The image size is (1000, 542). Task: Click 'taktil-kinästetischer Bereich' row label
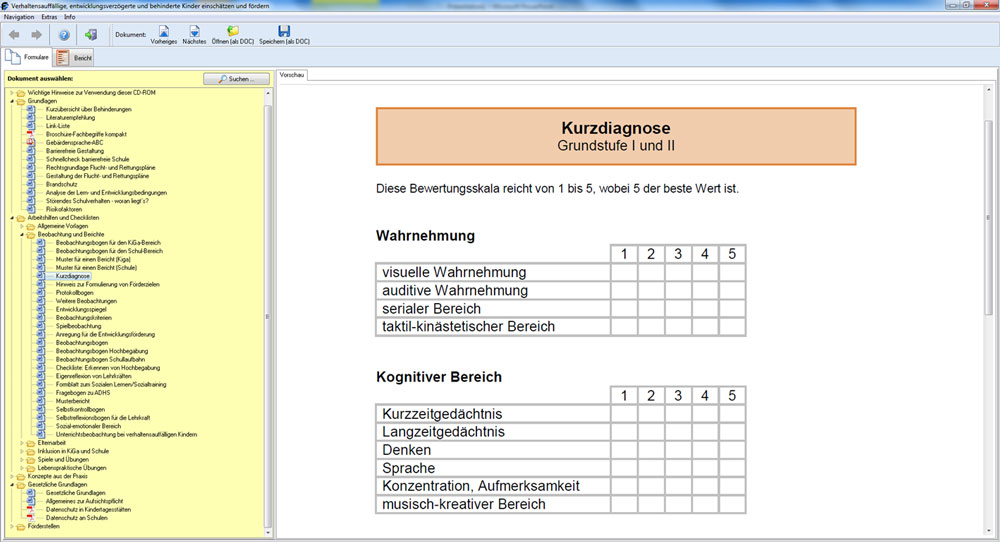point(468,326)
